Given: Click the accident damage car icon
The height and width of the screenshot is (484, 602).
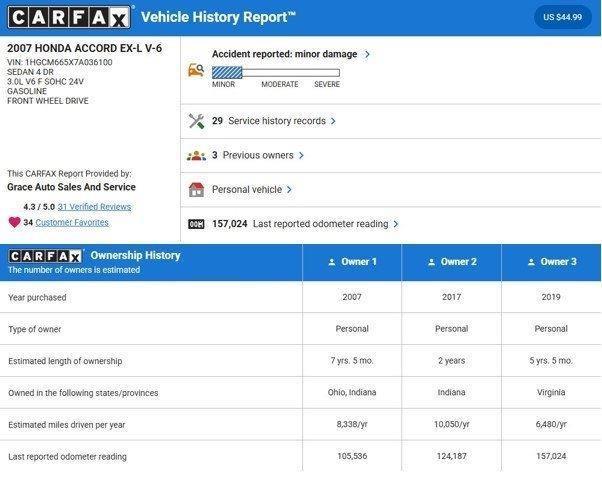Looking at the screenshot, I should (x=196, y=70).
